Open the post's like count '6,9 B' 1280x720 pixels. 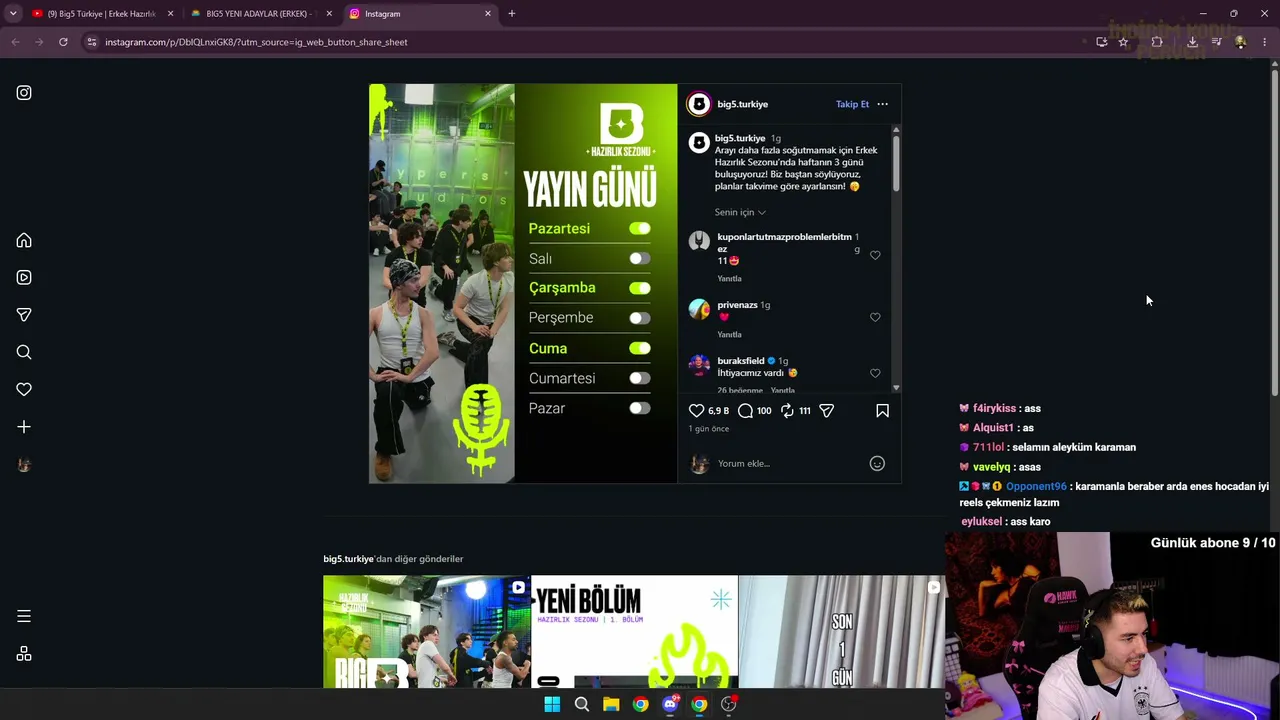[719, 411]
